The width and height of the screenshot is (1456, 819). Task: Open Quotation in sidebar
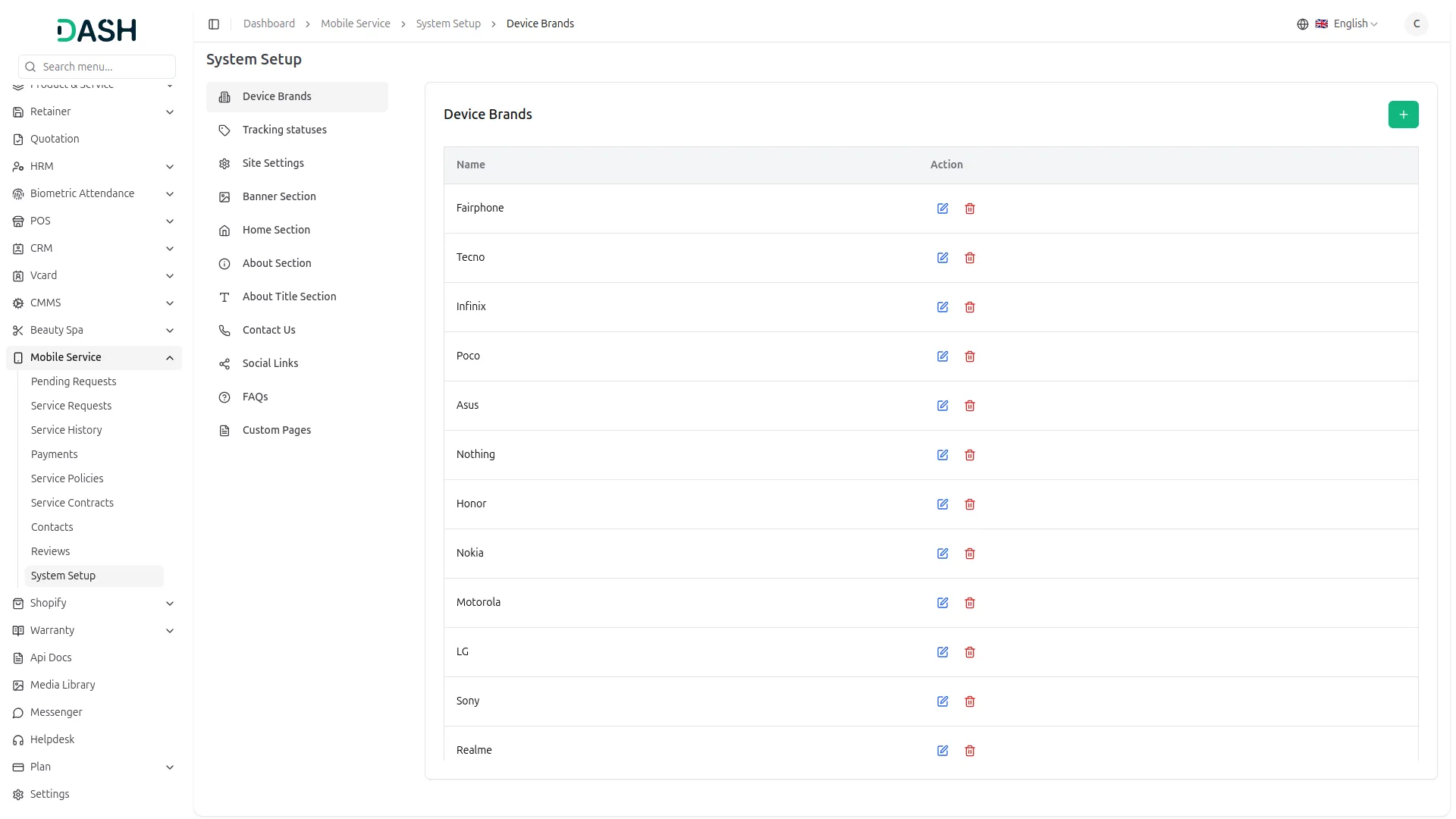coord(94,139)
